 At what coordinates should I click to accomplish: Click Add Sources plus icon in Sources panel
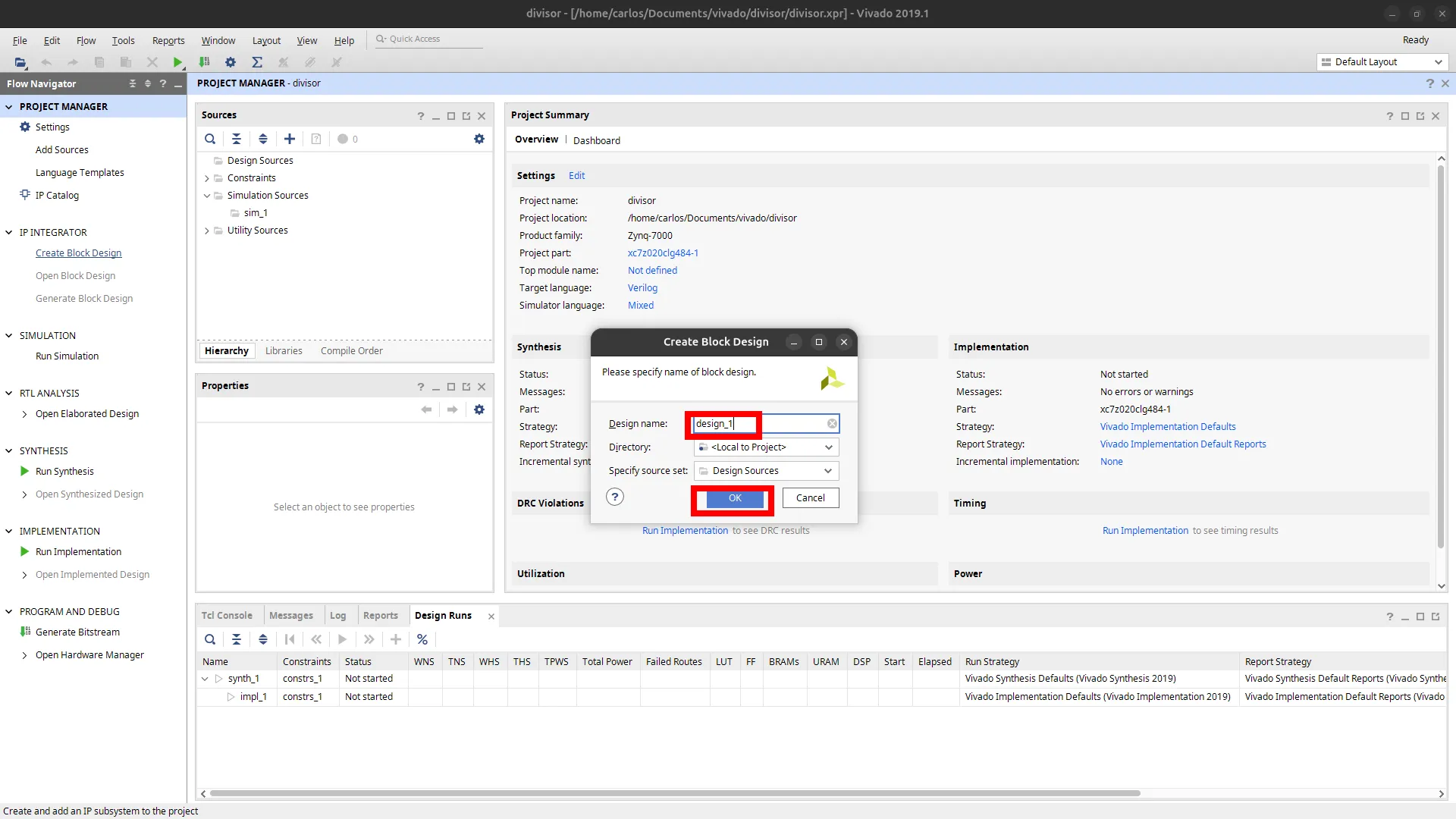[x=290, y=139]
